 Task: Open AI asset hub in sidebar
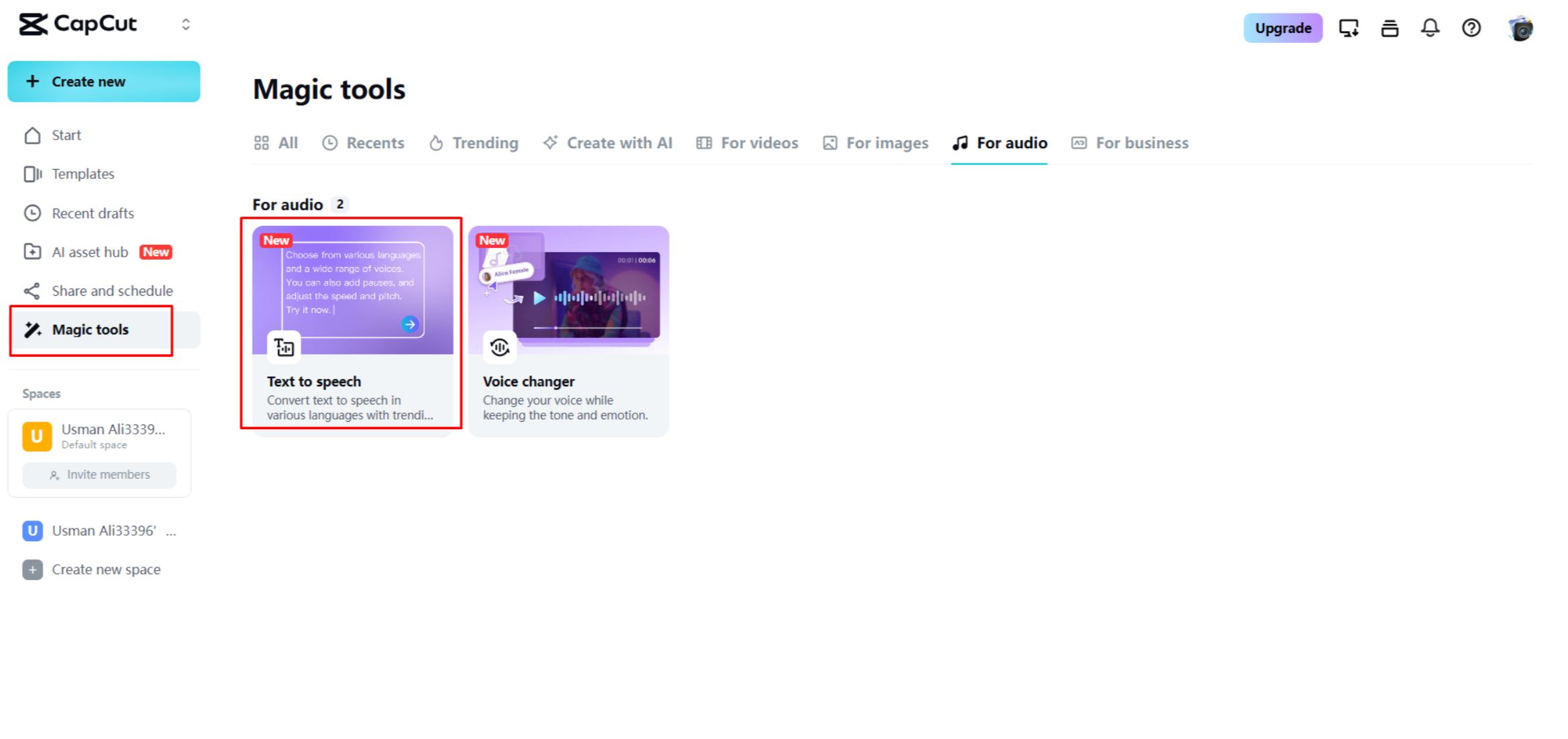point(90,252)
